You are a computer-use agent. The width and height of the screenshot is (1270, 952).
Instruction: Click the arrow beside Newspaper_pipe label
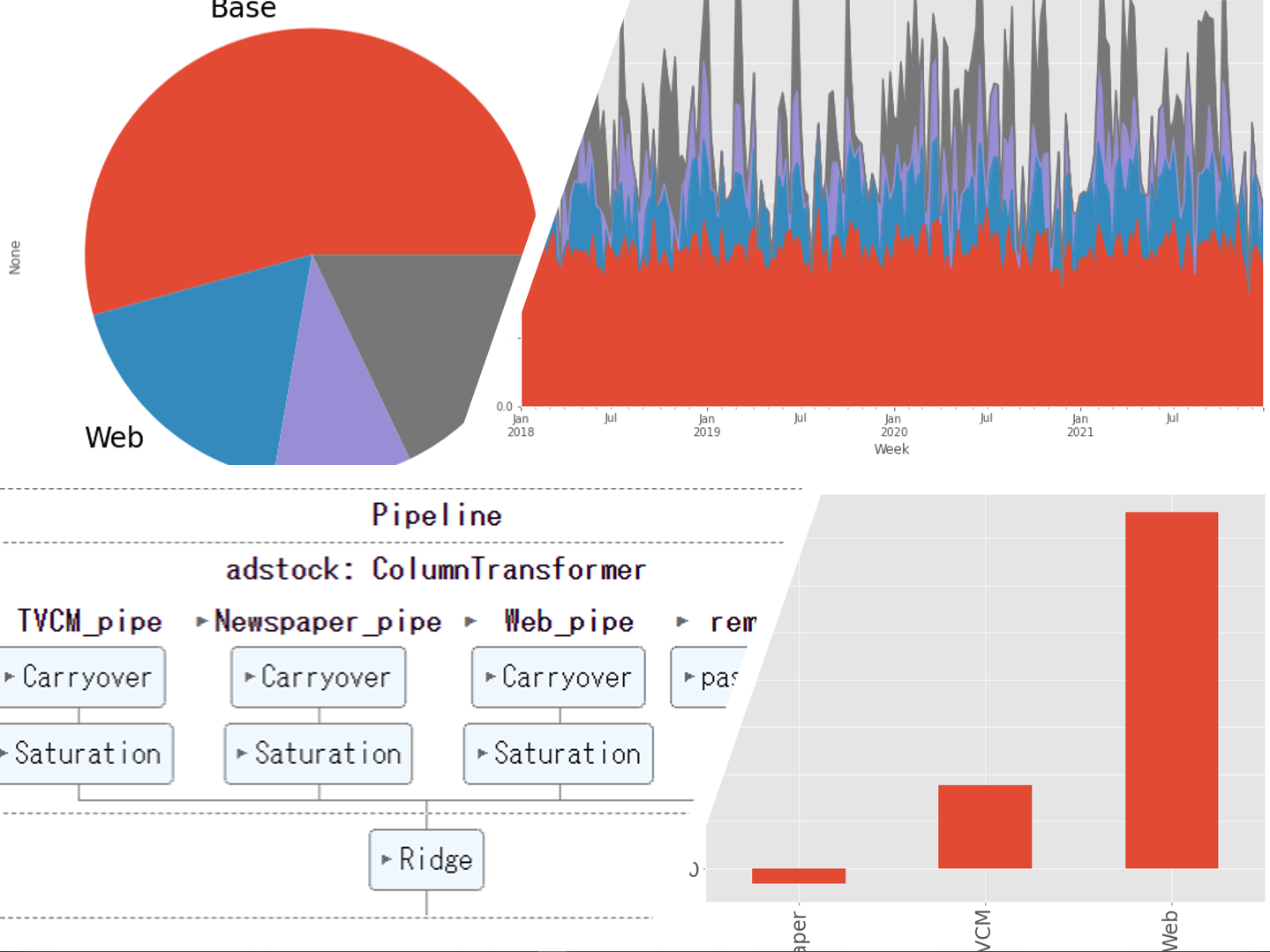[x=202, y=622]
